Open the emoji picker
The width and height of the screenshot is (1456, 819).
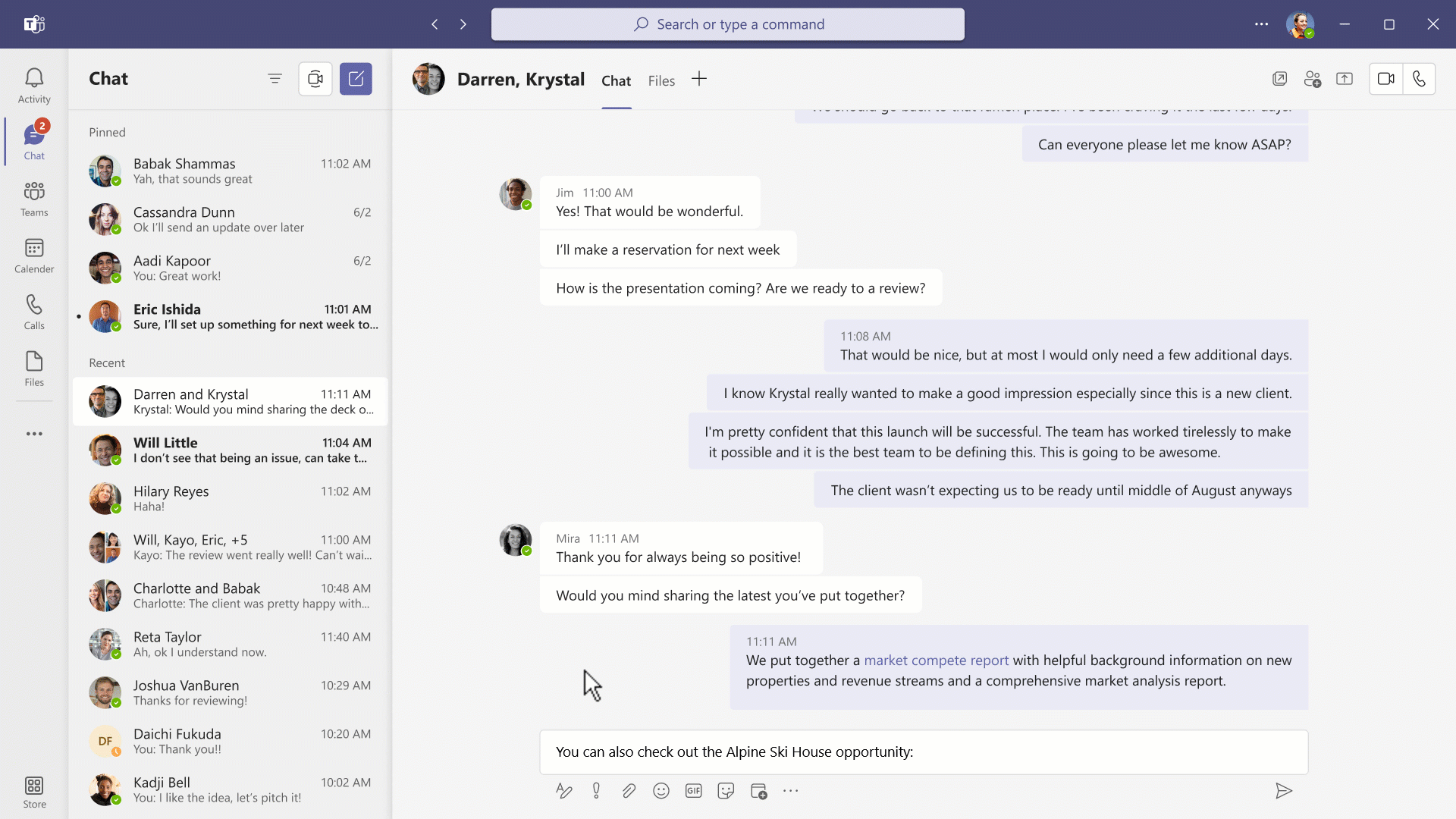[661, 790]
